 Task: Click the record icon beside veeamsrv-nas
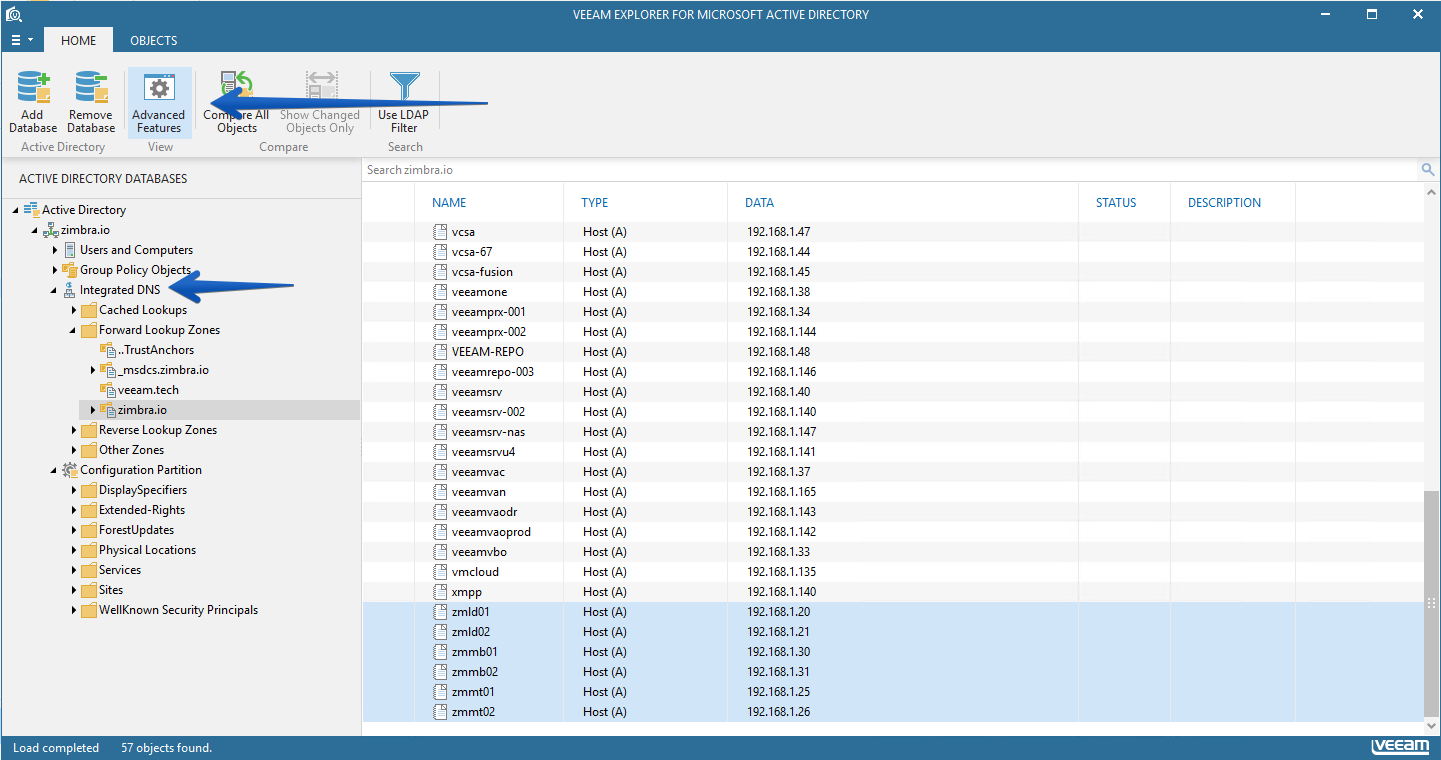440,432
